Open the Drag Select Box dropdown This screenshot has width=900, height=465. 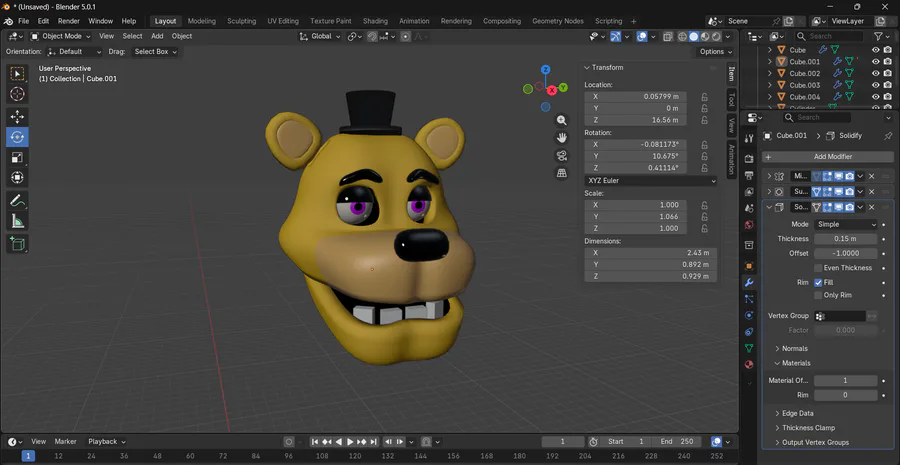[154, 52]
